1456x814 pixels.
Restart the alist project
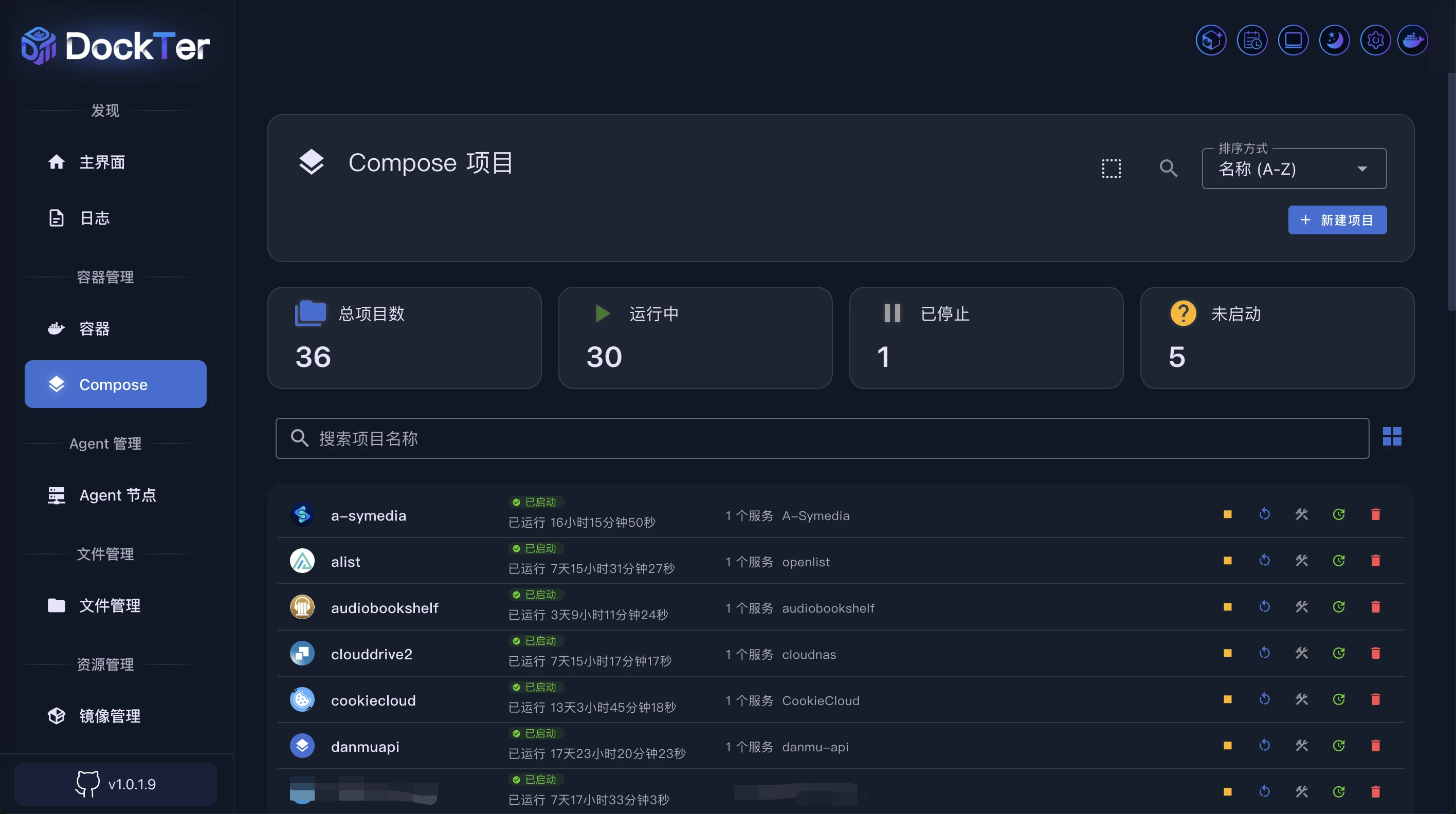[1264, 560]
